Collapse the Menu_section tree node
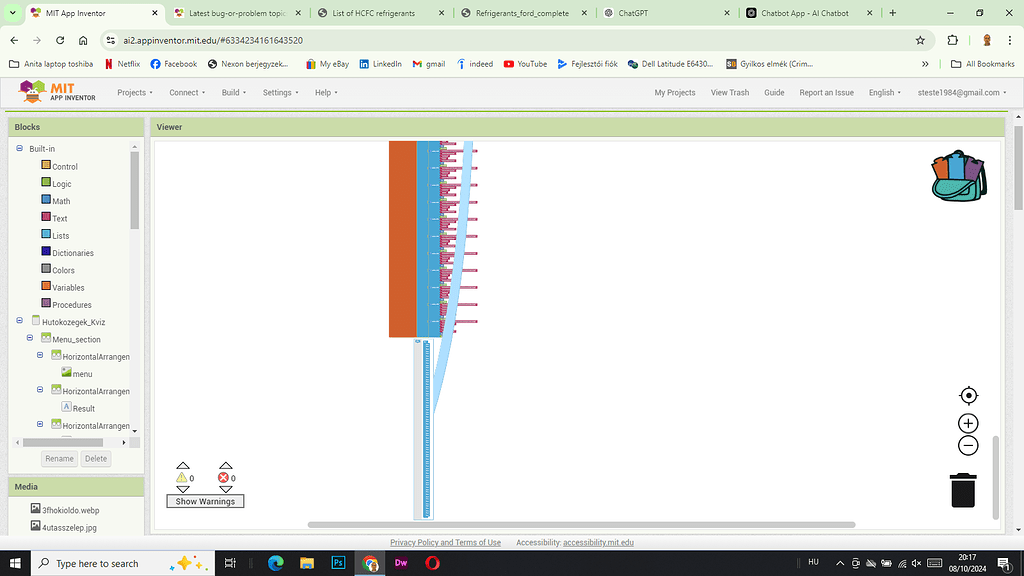 tap(30, 338)
